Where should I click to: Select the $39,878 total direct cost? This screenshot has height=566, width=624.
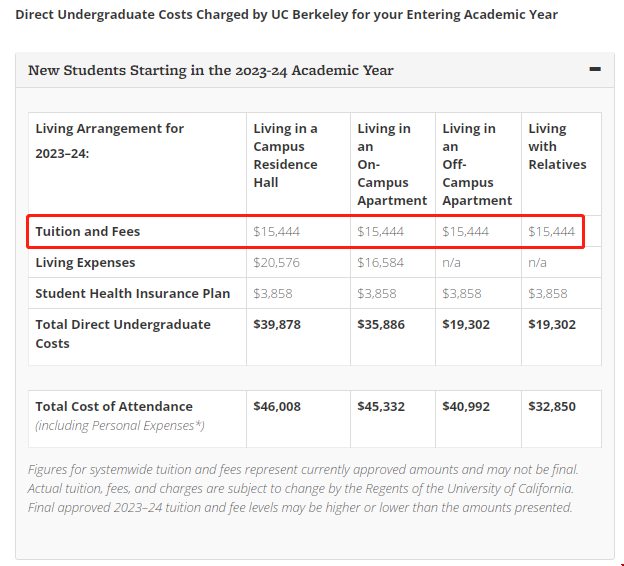(277, 324)
